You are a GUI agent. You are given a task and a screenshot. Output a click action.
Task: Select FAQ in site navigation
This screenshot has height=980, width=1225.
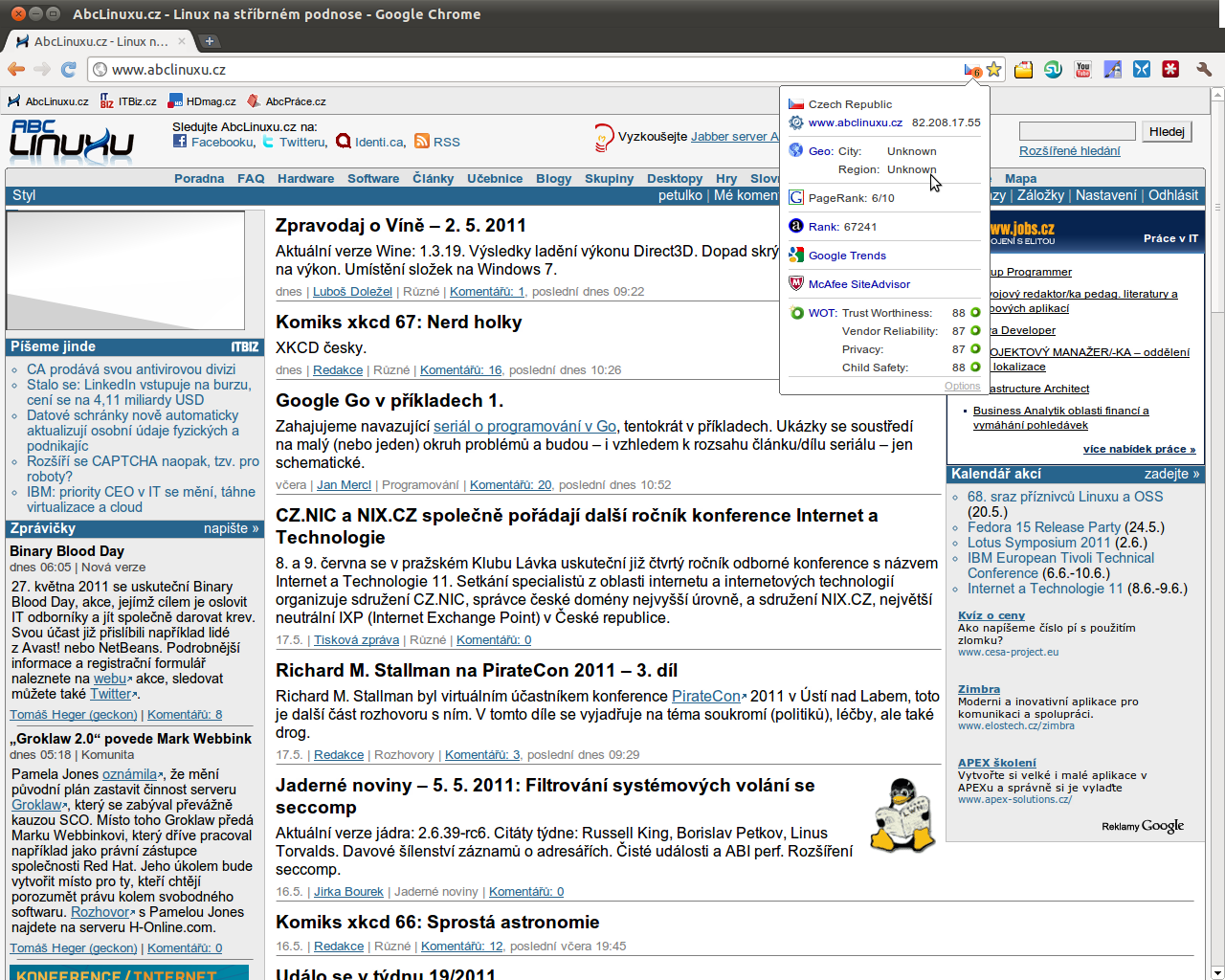pos(251,179)
